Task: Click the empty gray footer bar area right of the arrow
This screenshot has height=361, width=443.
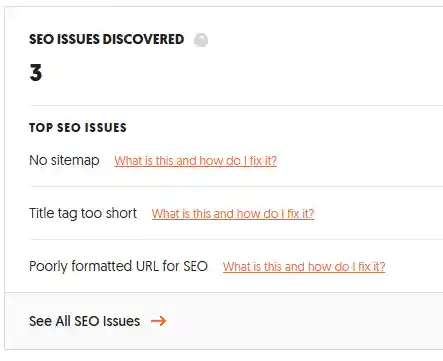Action: click(305, 321)
